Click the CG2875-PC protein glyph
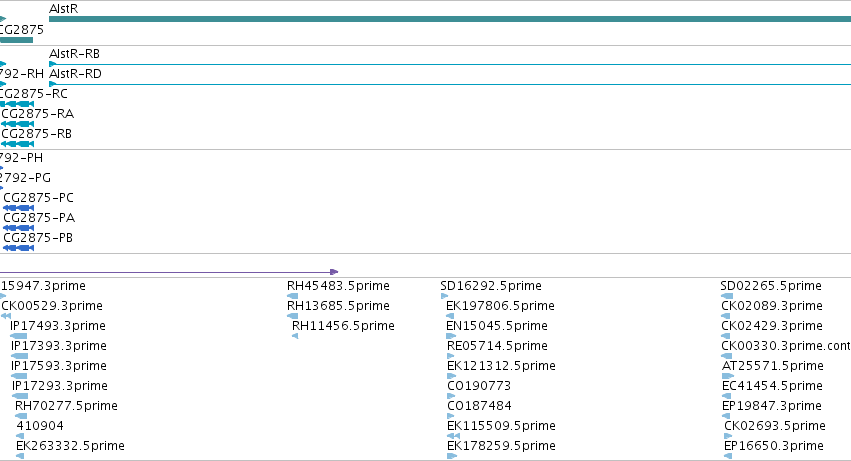Image resolution: width=851 pixels, height=461 pixels. [18, 208]
